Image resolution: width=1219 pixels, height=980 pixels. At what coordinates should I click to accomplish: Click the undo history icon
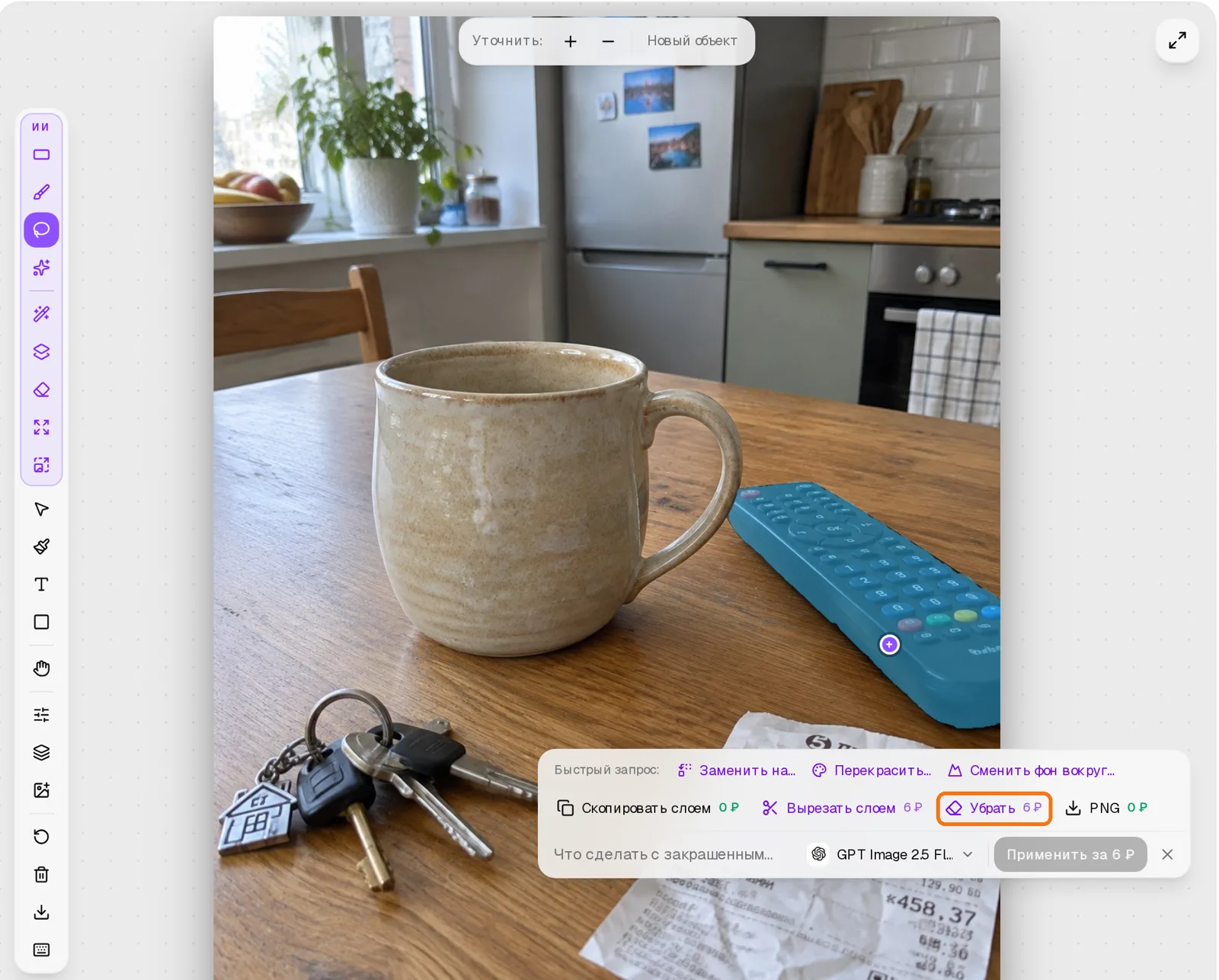point(41,837)
